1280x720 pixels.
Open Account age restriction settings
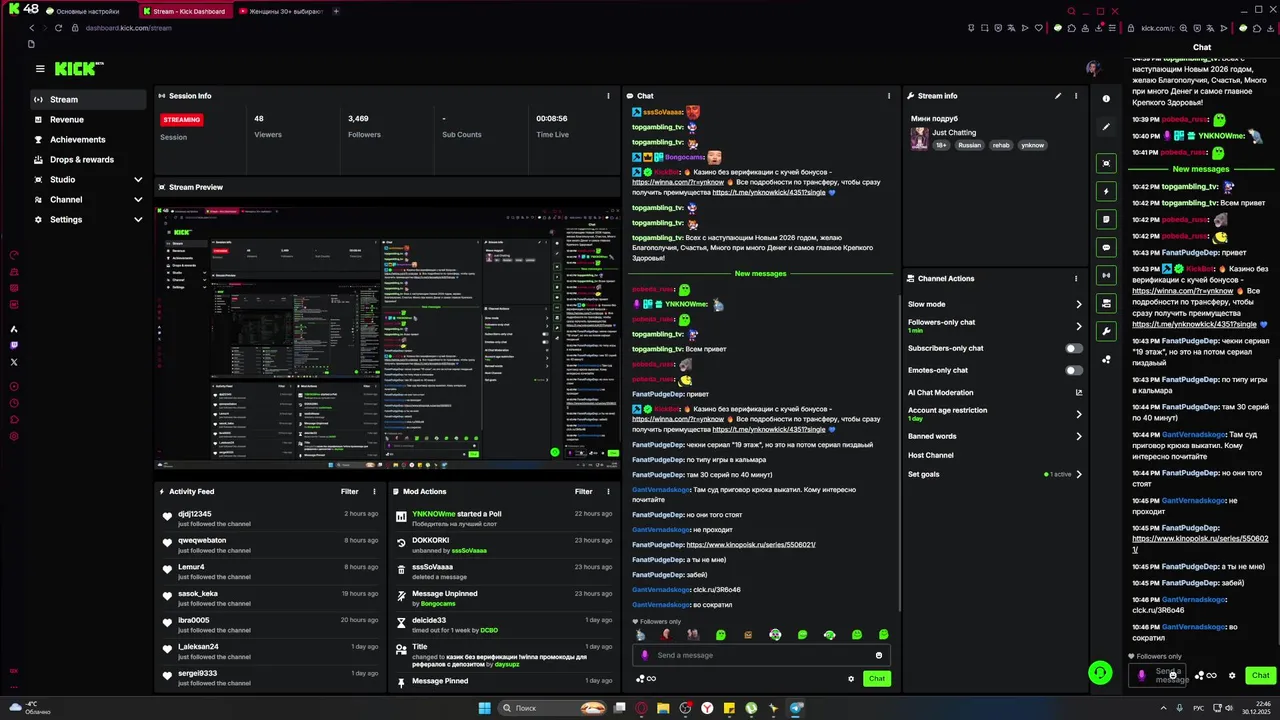pos(995,414)
